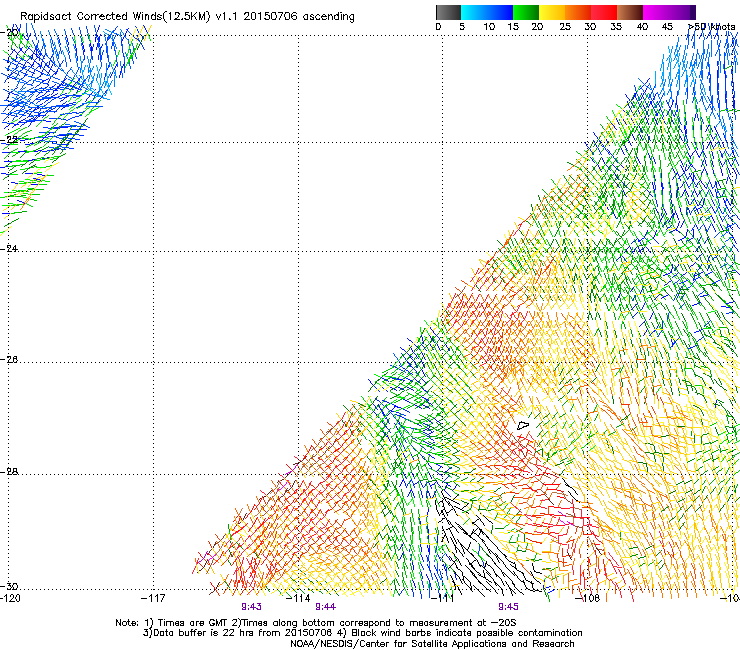Click the '10' legend scale label
740x650 pixels.
coord(489,27)
